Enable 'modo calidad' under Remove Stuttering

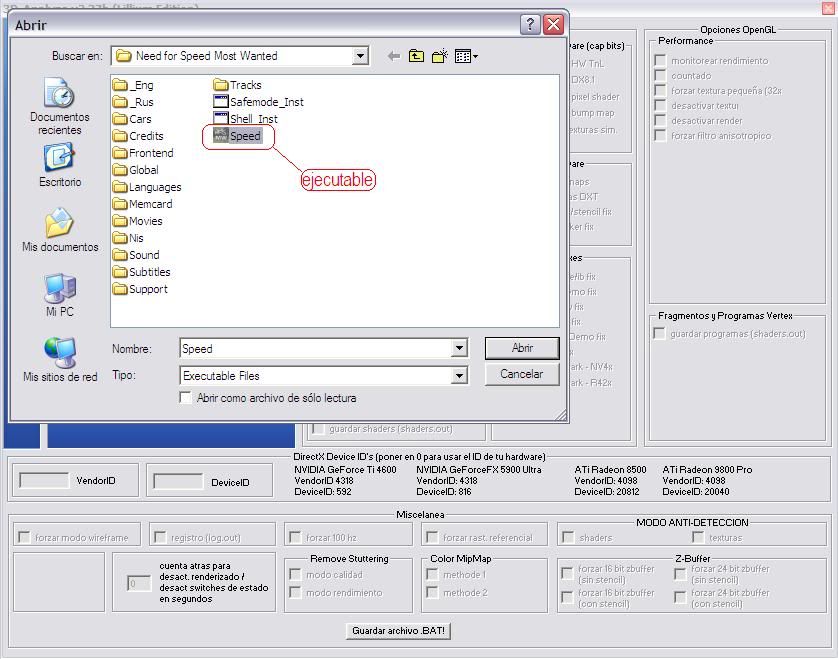click(x=294, y=575)
